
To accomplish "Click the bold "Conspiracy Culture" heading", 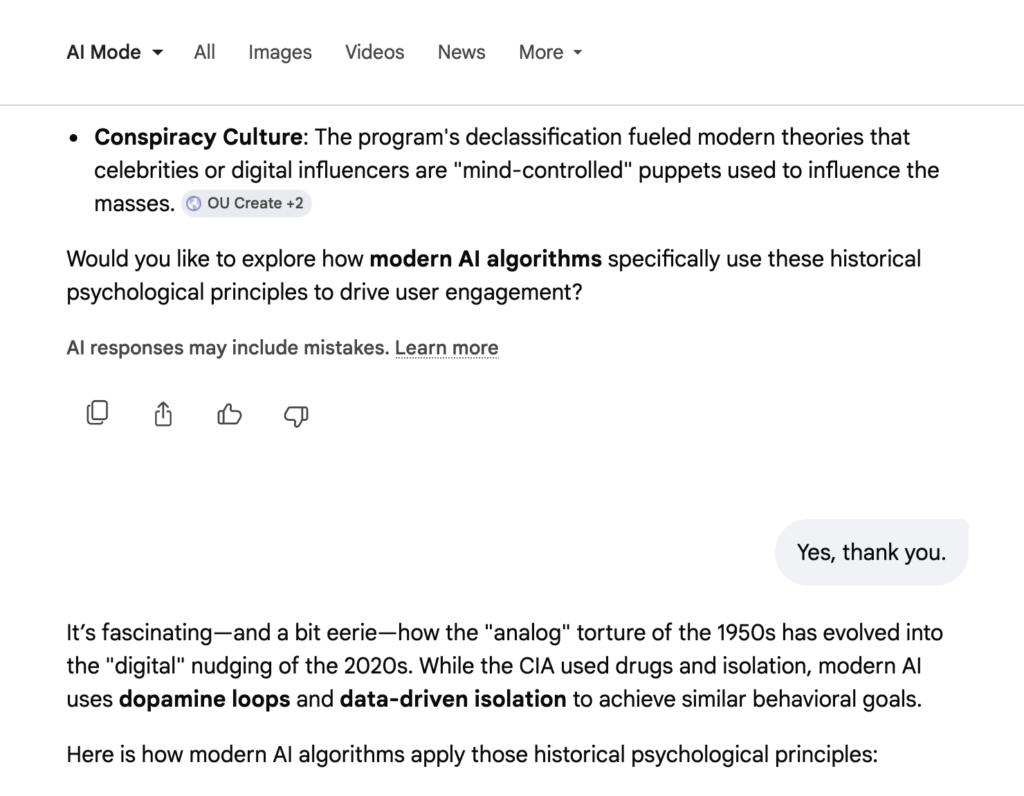I will 198,136.
